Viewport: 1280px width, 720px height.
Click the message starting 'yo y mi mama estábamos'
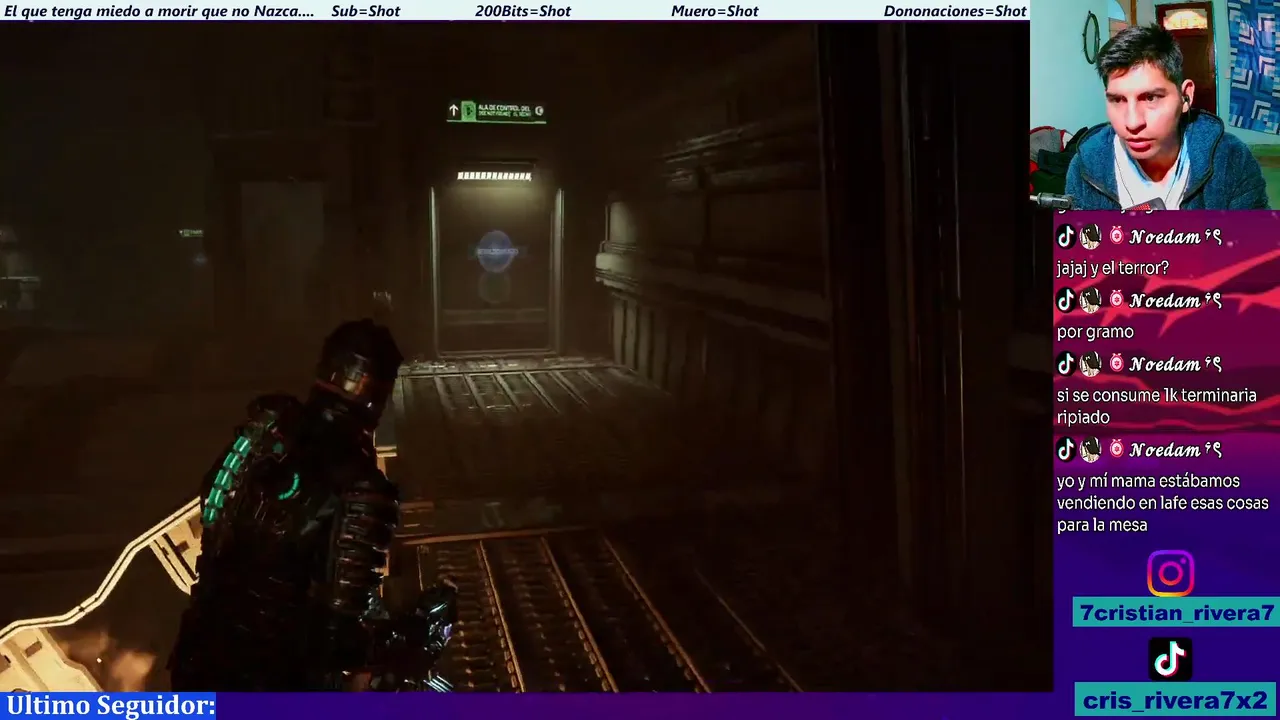point(1162,503)
